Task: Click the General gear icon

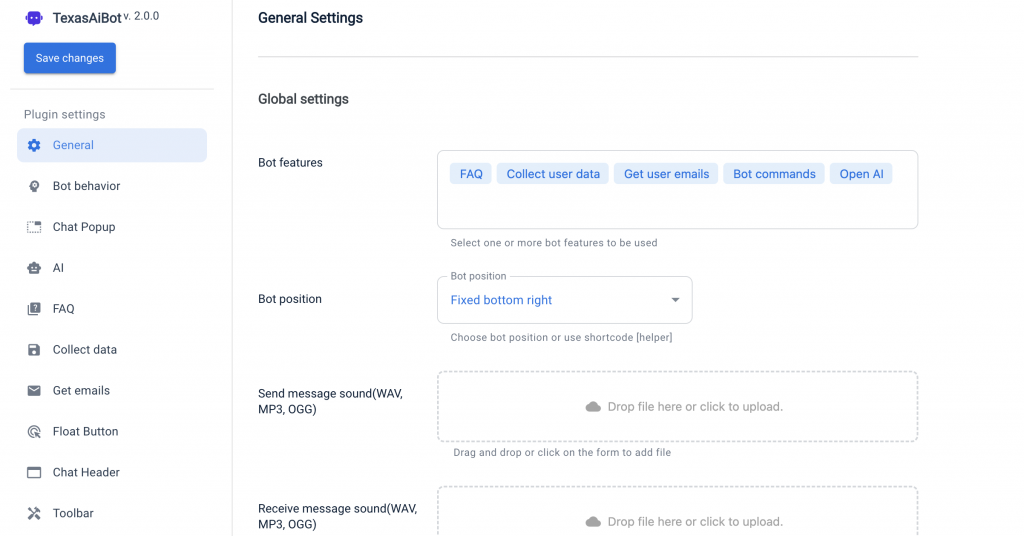Action: click(34, 146)
